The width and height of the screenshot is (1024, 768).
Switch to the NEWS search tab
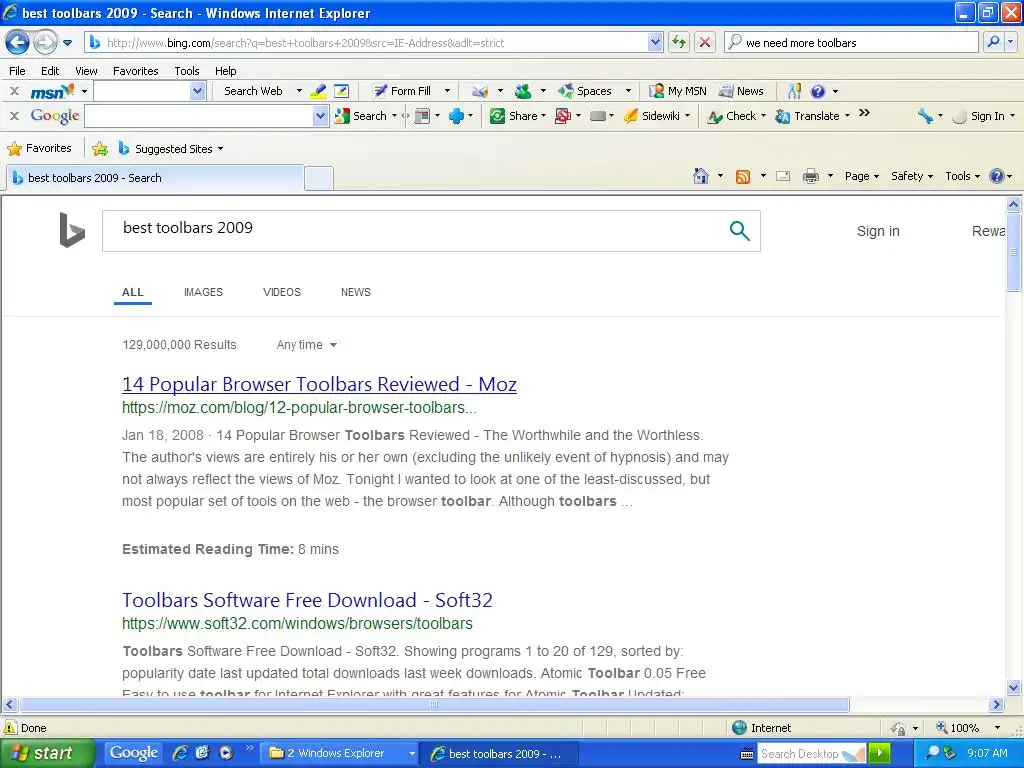tap(355, 292)
